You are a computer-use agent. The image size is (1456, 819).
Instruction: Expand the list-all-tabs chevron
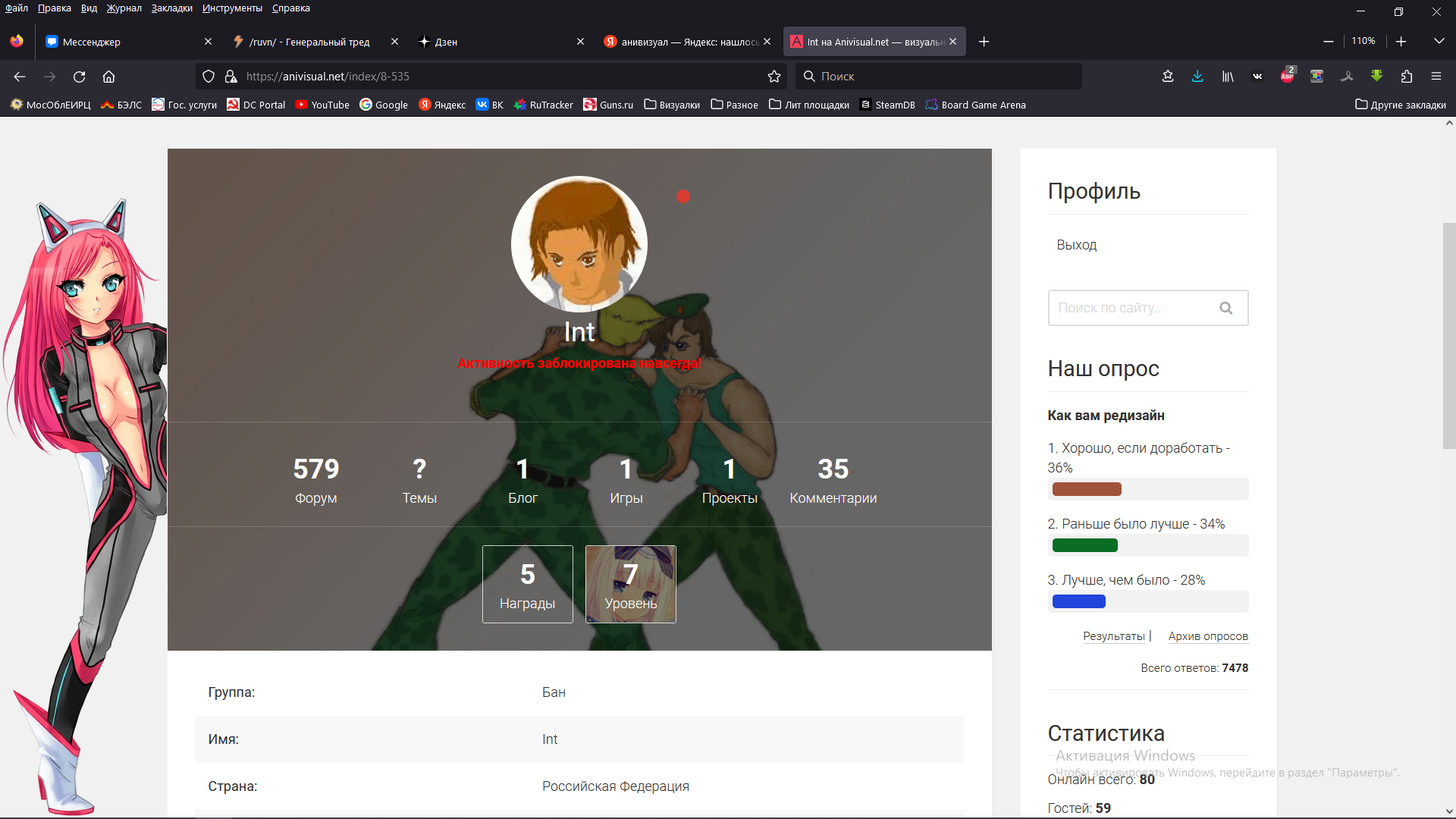click(1439, 41)
